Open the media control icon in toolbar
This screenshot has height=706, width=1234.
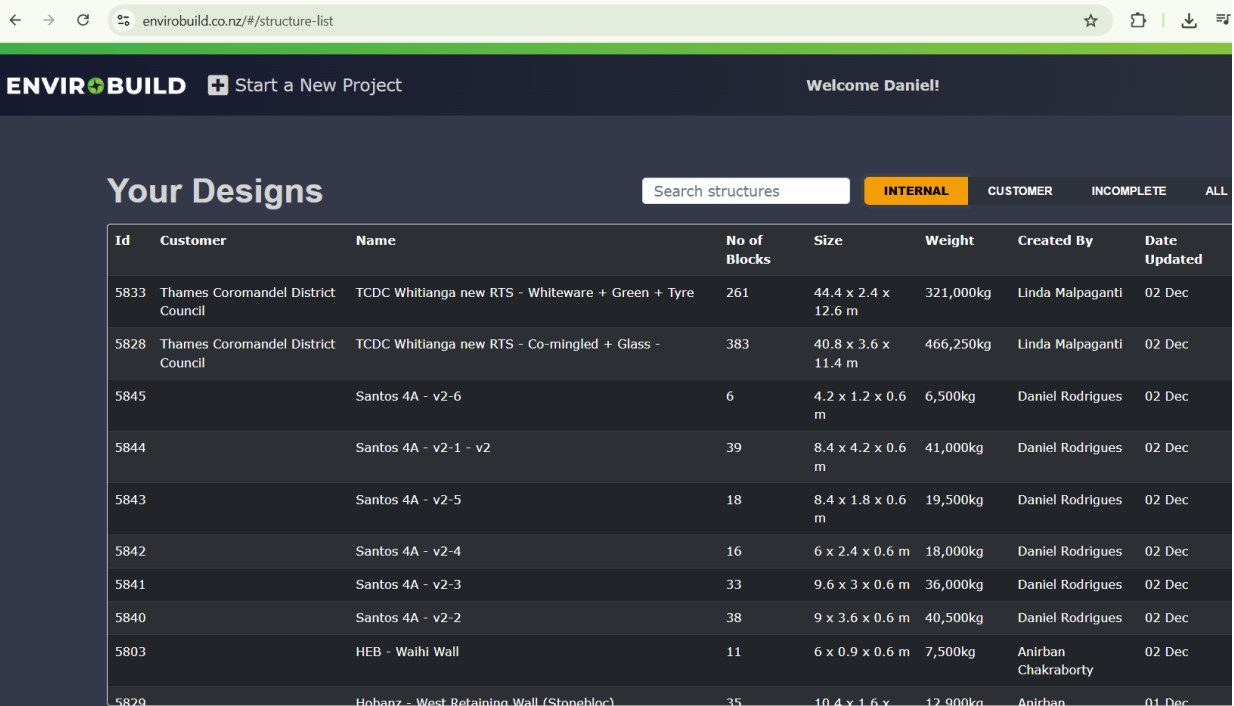[1222, 20]
